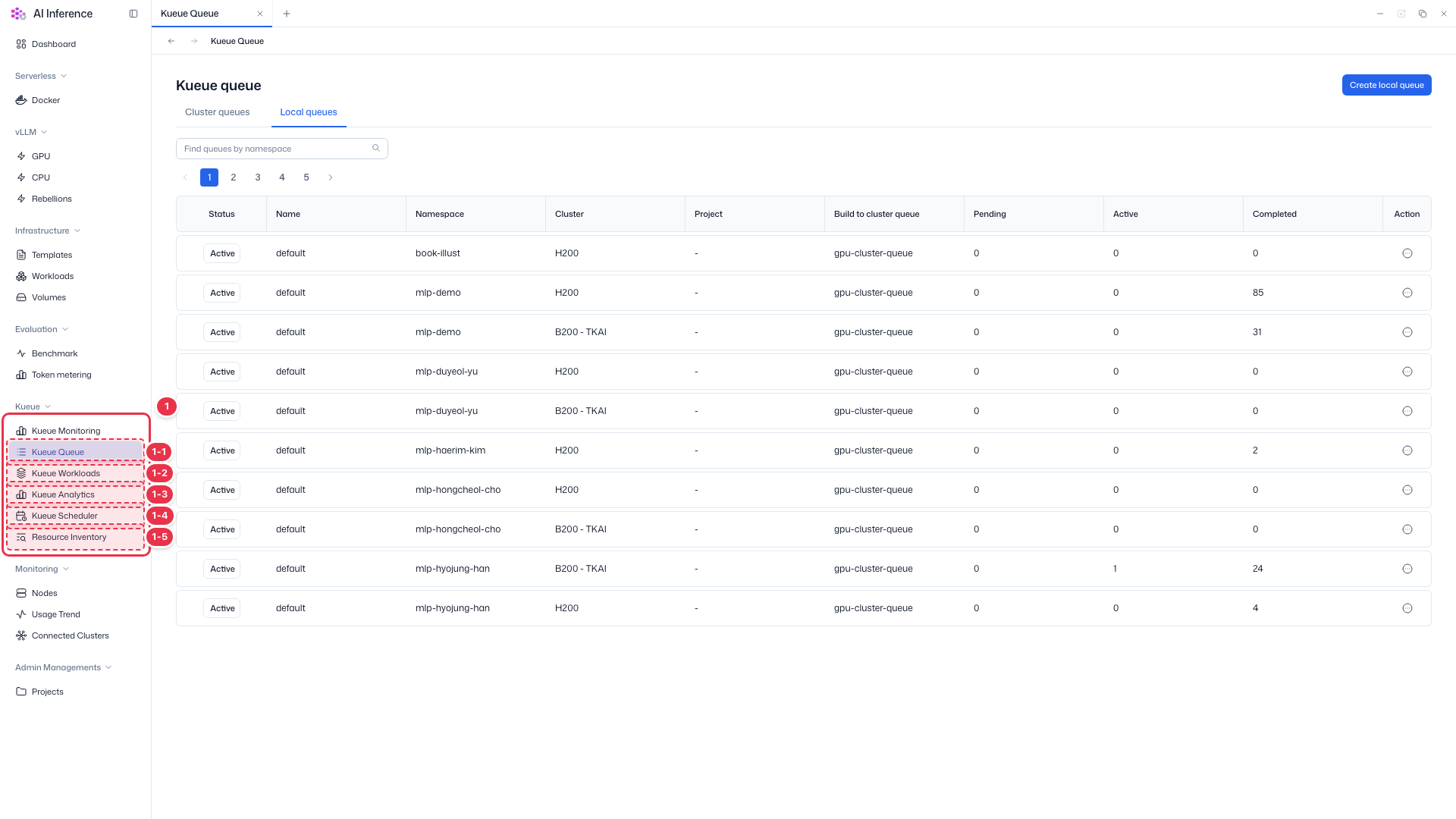
Task: Close the Kueue Queue tab
Action: tap(260, 14)
